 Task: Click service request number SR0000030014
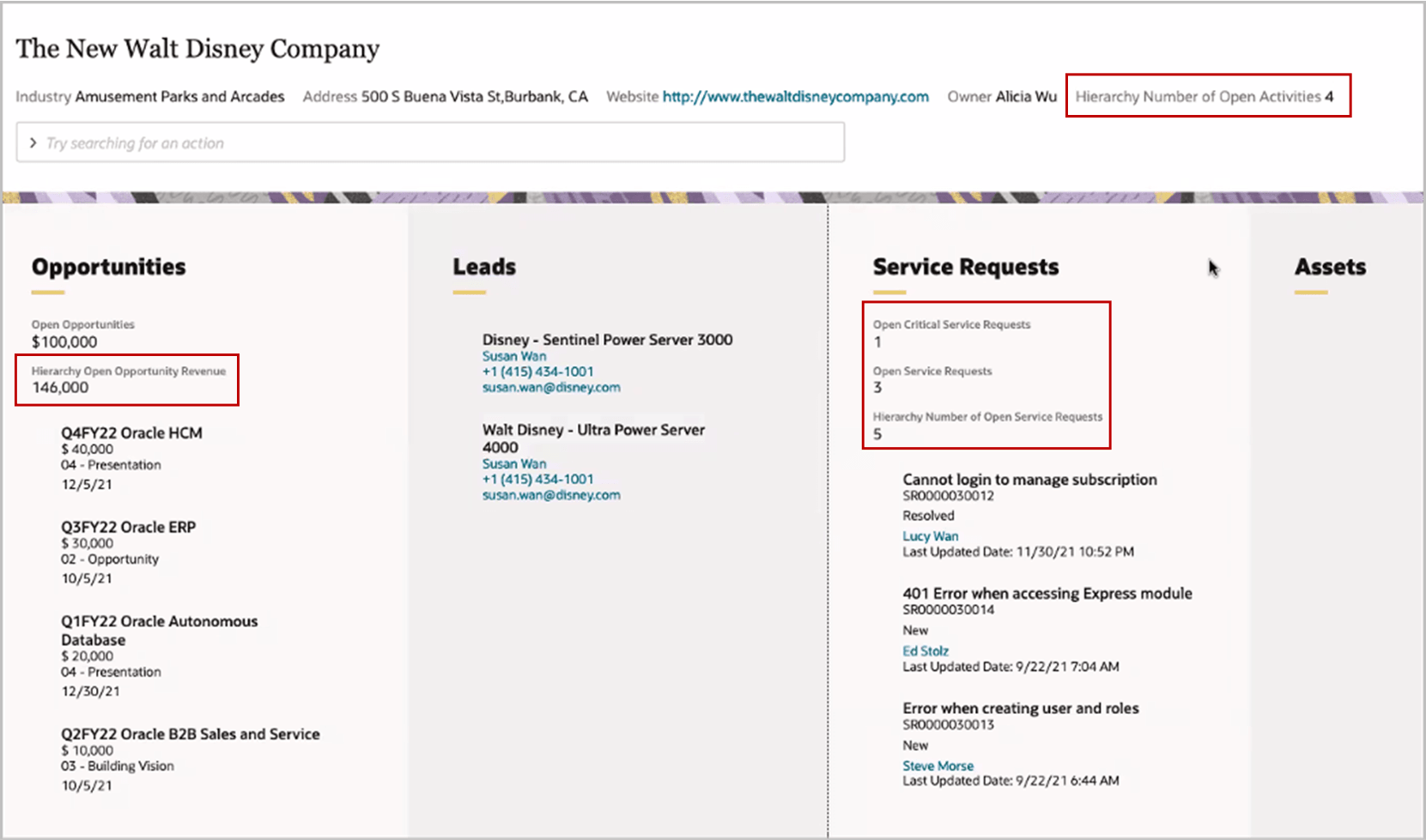click(948, 610)
